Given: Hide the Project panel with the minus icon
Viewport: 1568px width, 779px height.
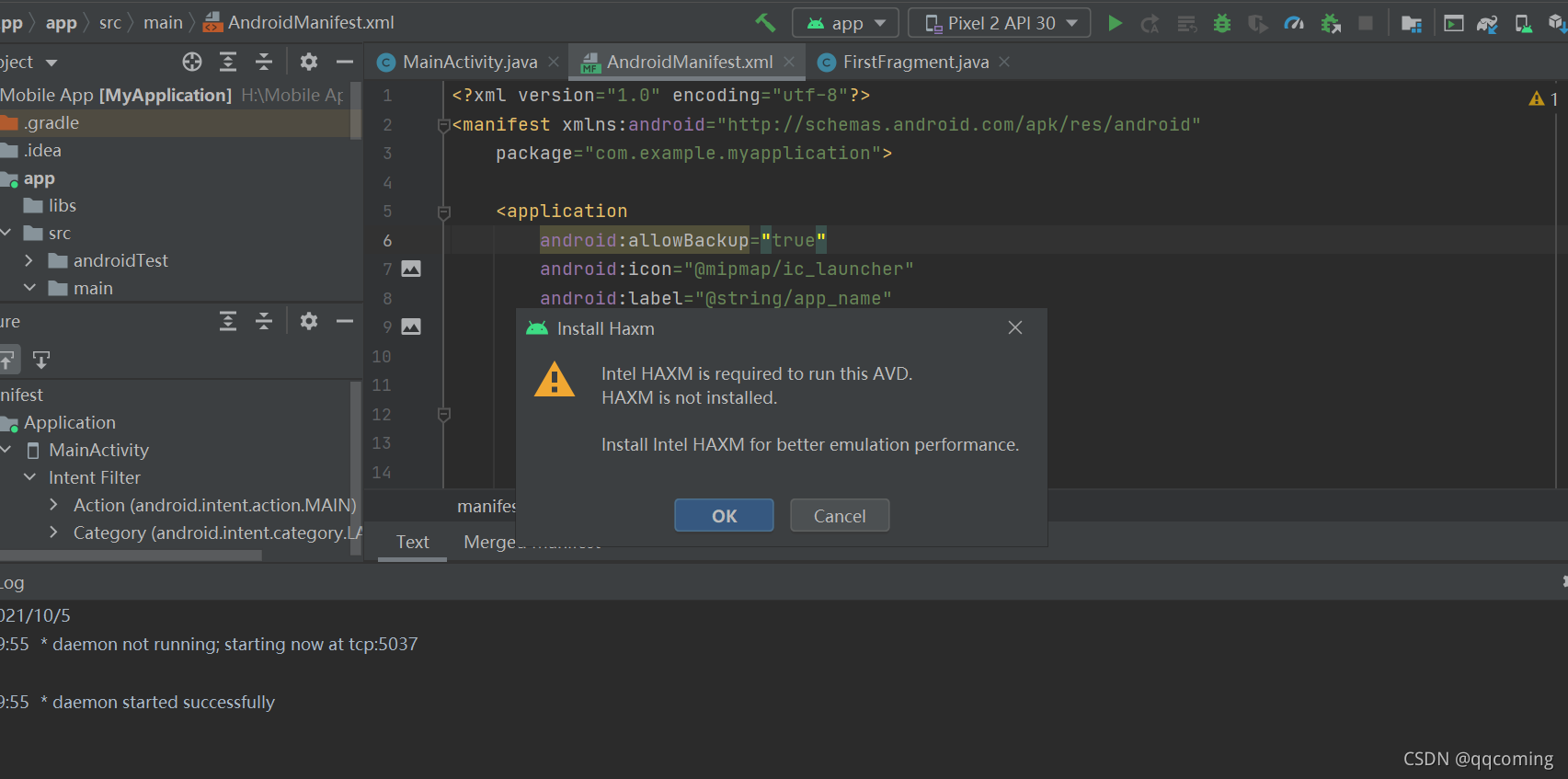Looking at the screenshot, I should 345,62.
